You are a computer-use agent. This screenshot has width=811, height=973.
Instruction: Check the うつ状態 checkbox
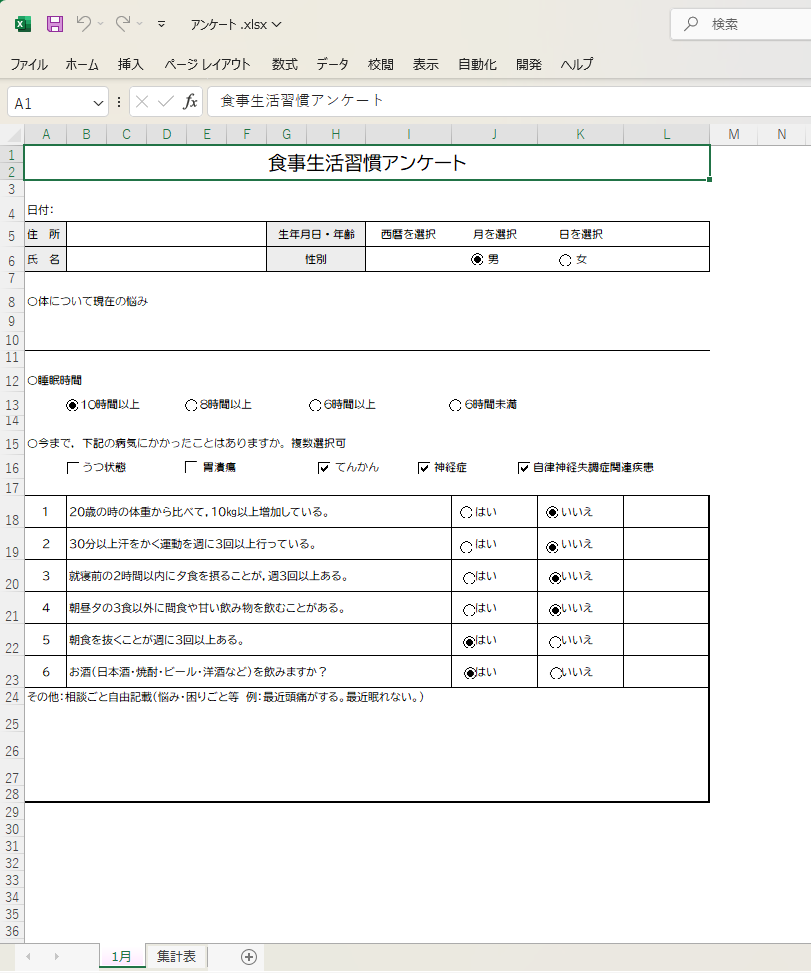click(x=73, y=467)
